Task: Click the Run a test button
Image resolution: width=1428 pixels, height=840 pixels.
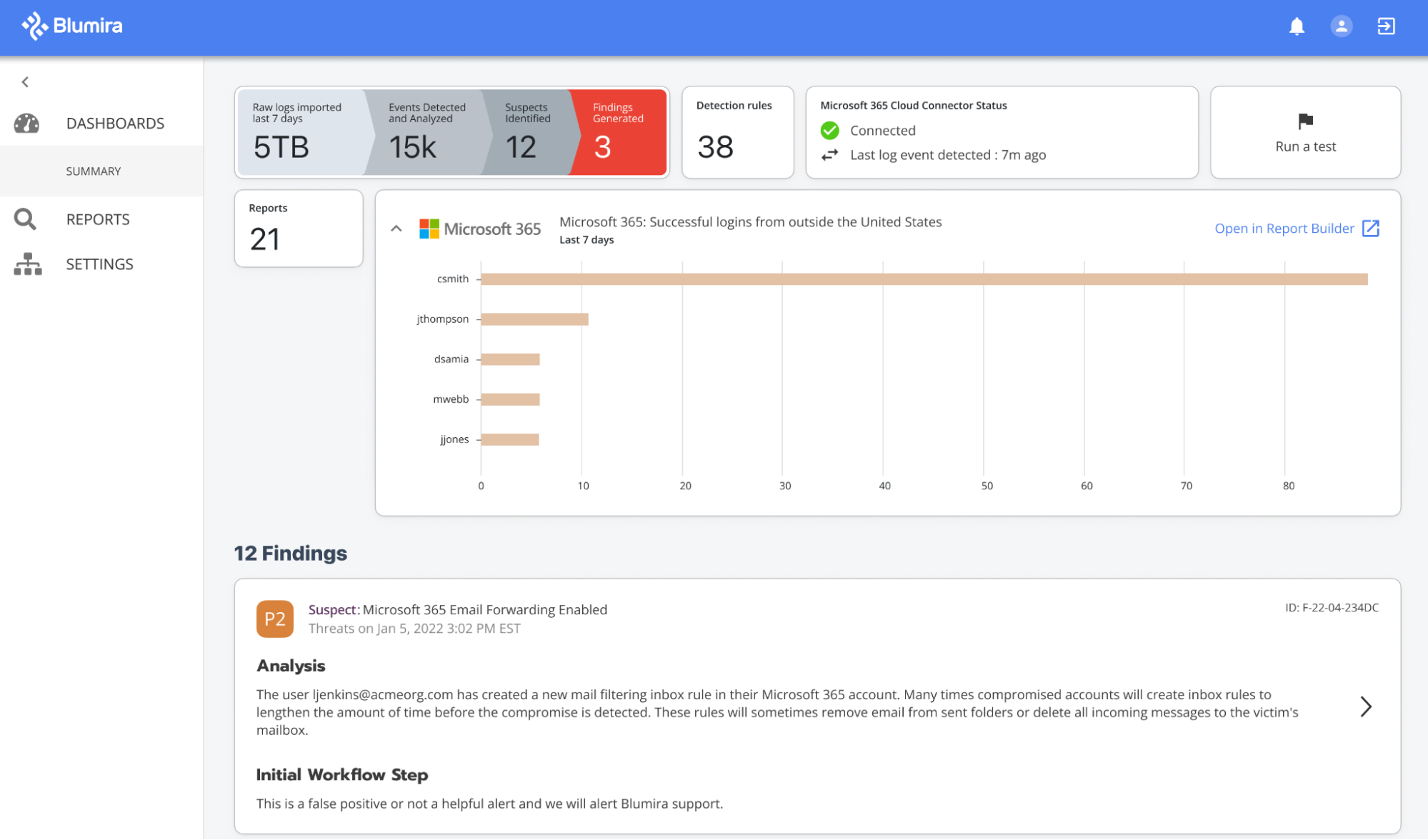Action: pos(1305,132)
